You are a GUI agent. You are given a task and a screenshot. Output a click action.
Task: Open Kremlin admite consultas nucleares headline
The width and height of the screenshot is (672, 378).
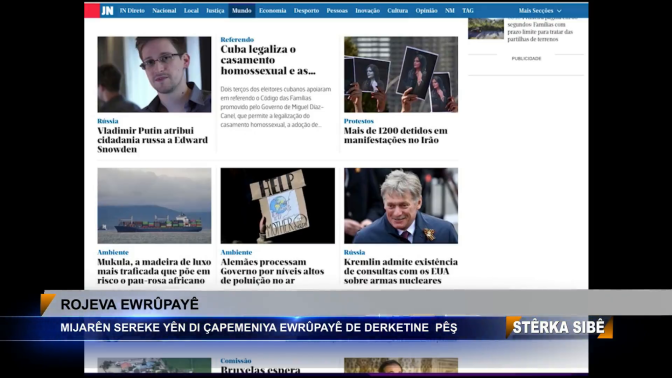pyautogui.click(x=401, y=271)
